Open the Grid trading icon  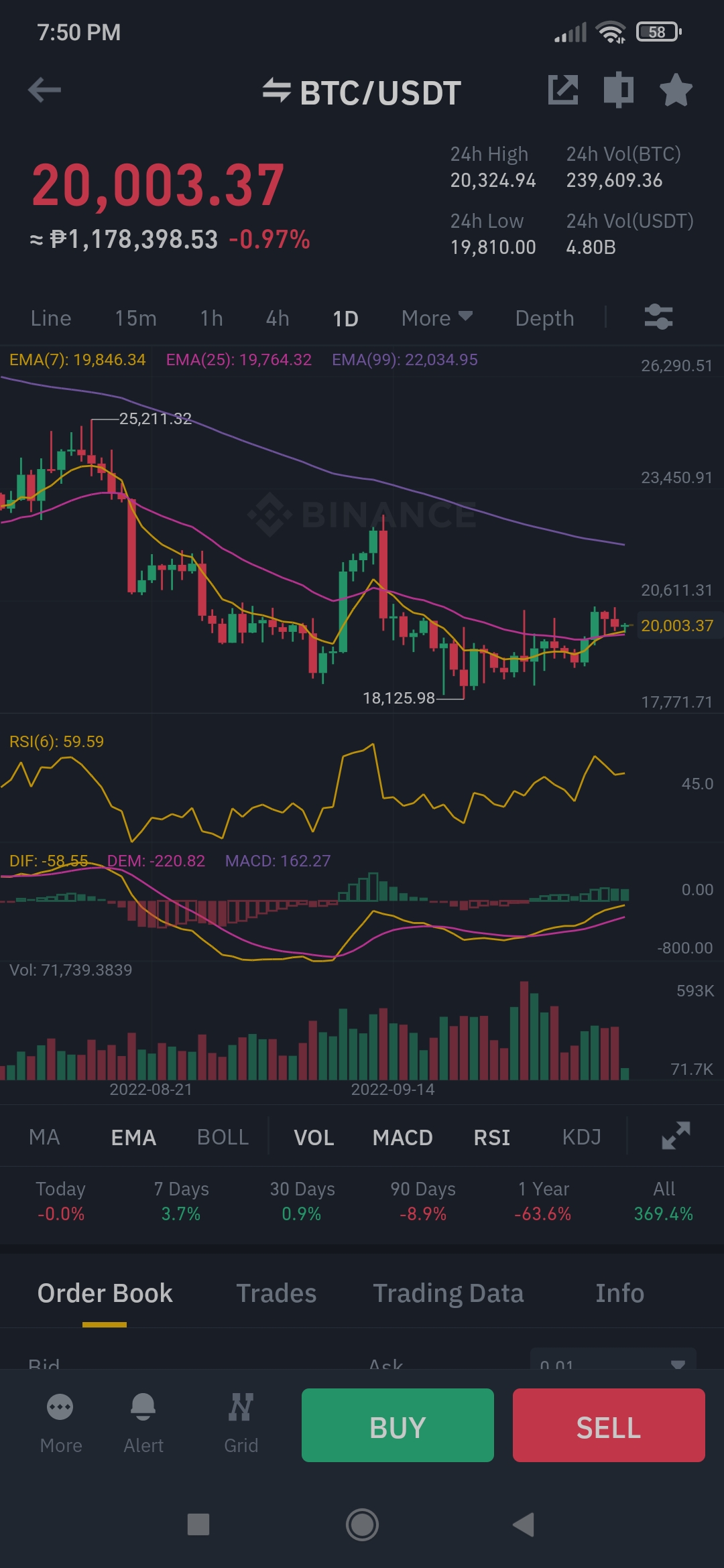[x=241, y=1407]
